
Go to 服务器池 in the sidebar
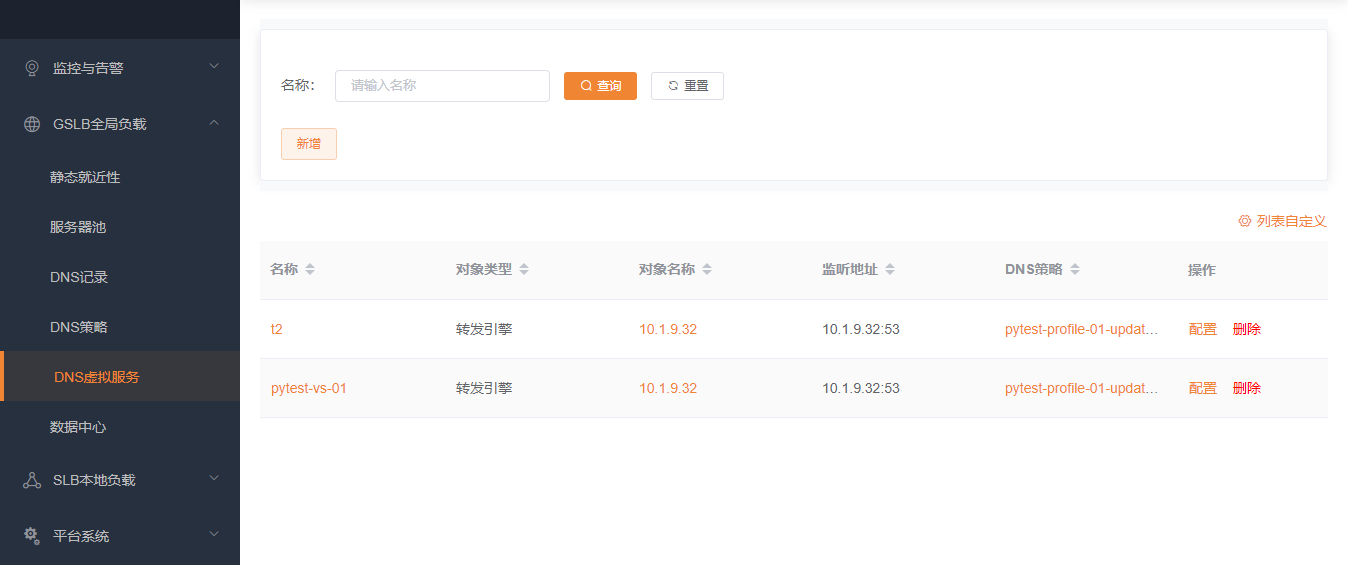point(78,227)
